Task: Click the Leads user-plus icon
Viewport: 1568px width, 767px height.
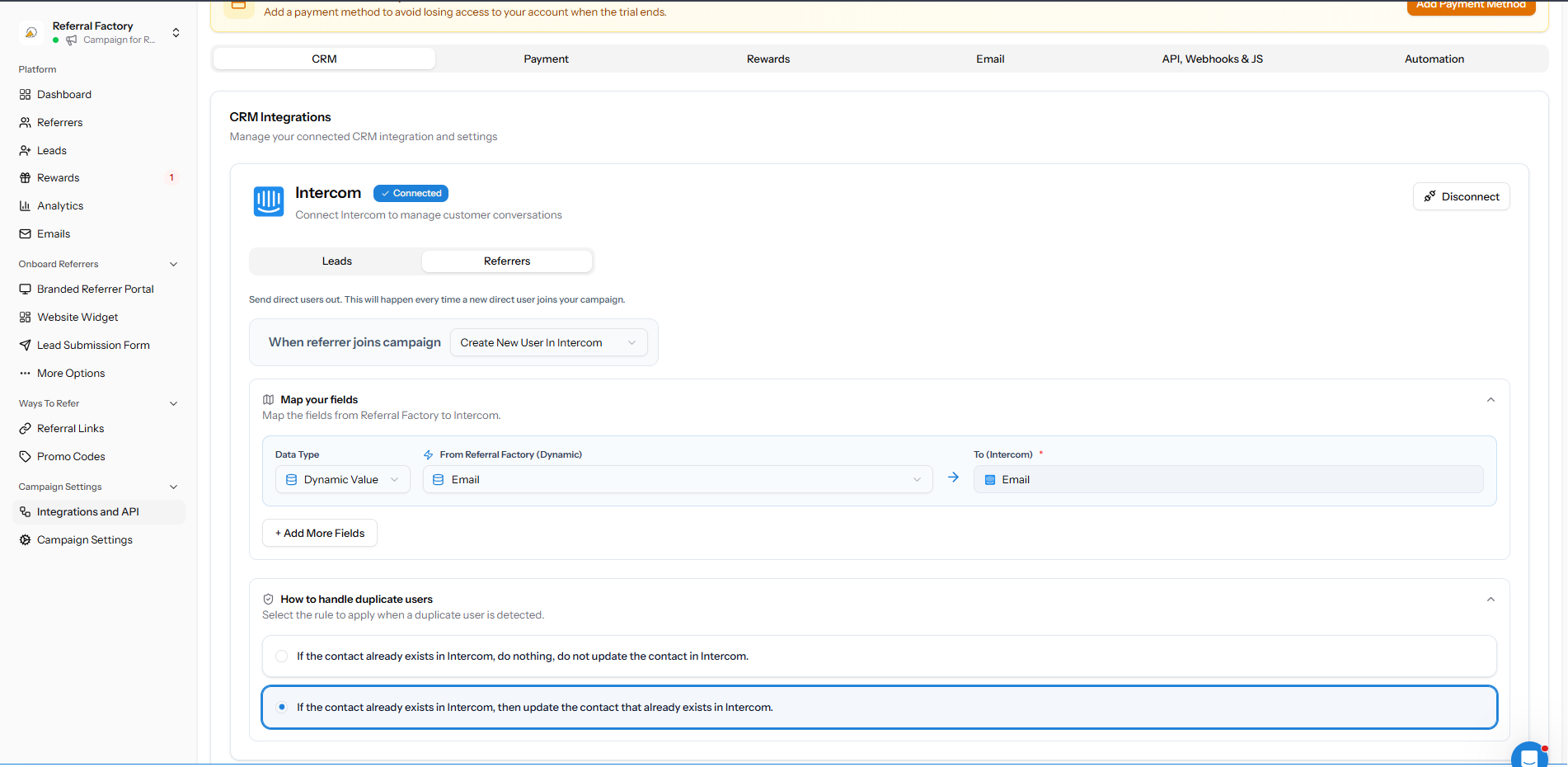Action: (x=25, y=151)
